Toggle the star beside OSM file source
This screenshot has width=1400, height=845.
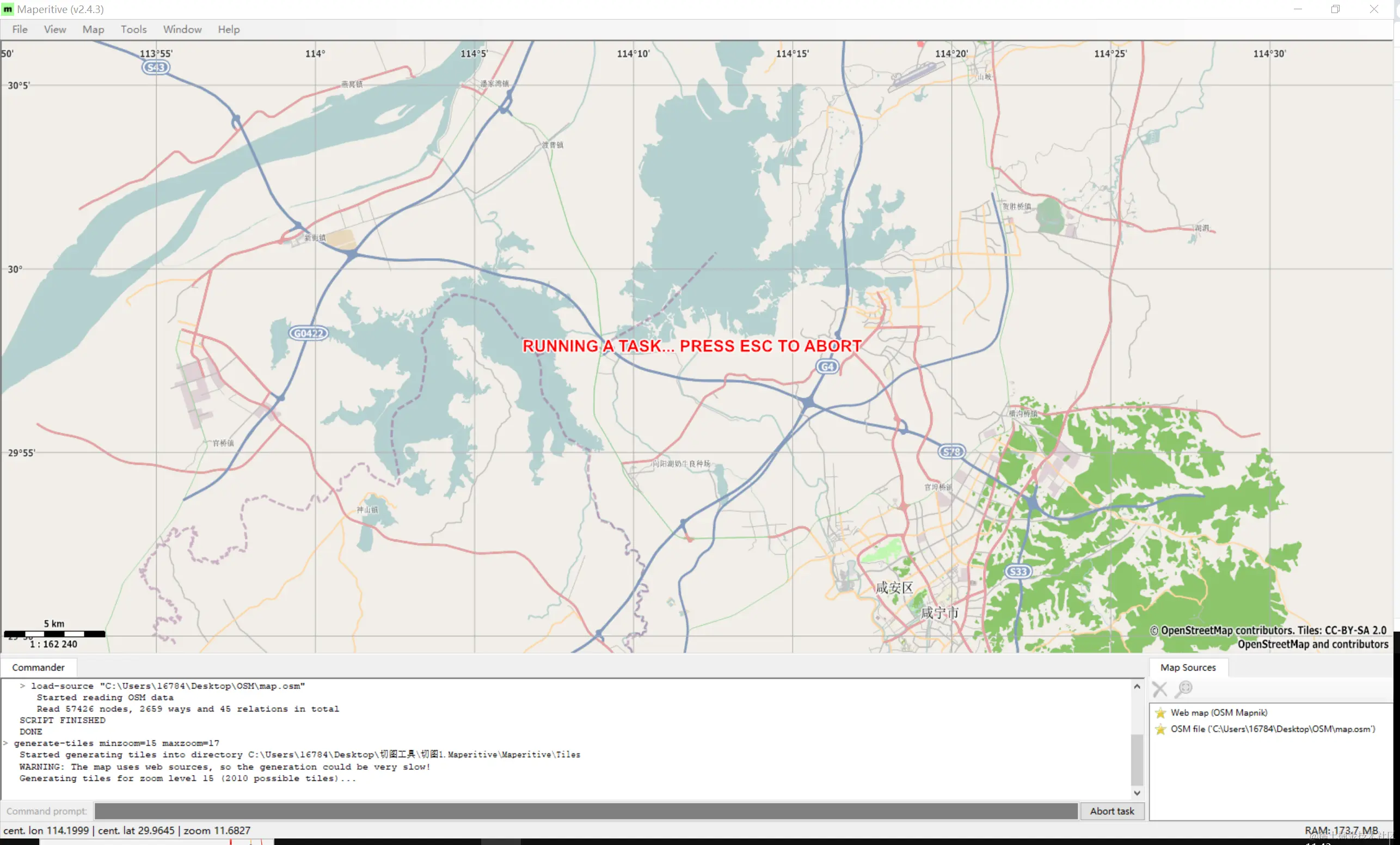coord(1160,729)
